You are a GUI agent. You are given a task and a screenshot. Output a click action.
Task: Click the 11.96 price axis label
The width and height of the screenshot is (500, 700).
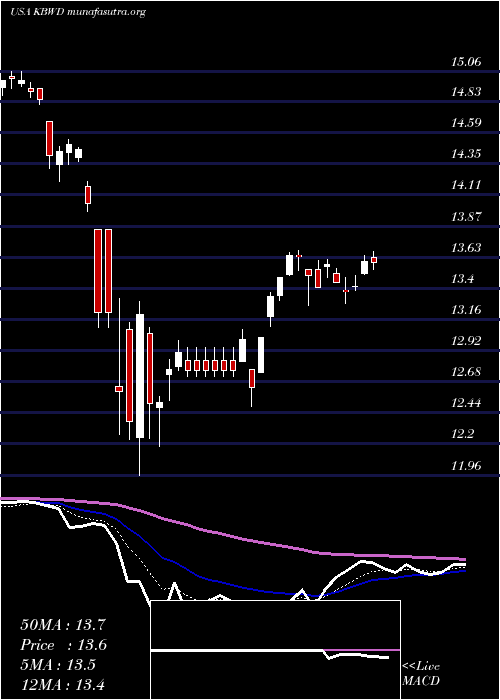466,466
